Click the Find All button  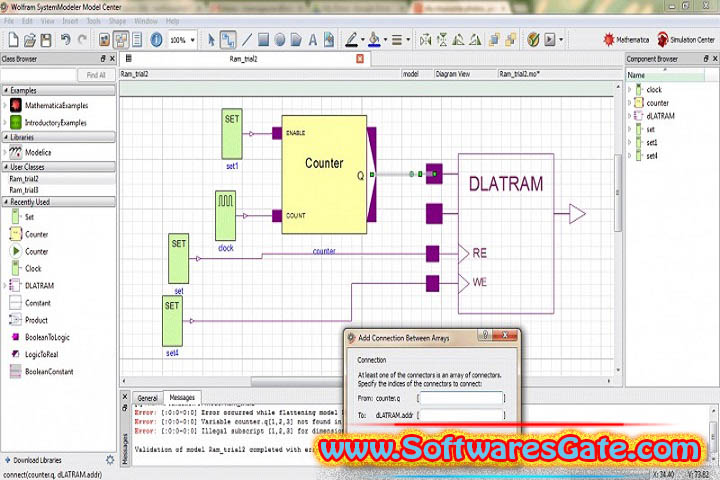point(96,75)
